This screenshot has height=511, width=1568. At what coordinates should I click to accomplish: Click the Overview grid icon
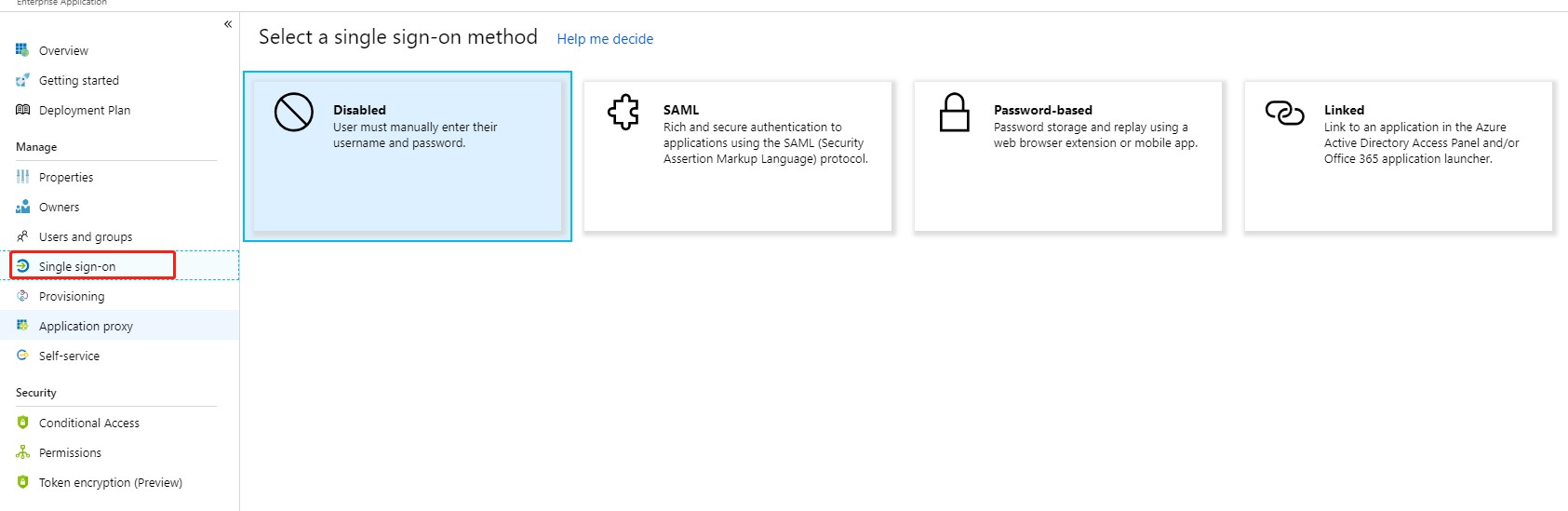coord(22,50)
